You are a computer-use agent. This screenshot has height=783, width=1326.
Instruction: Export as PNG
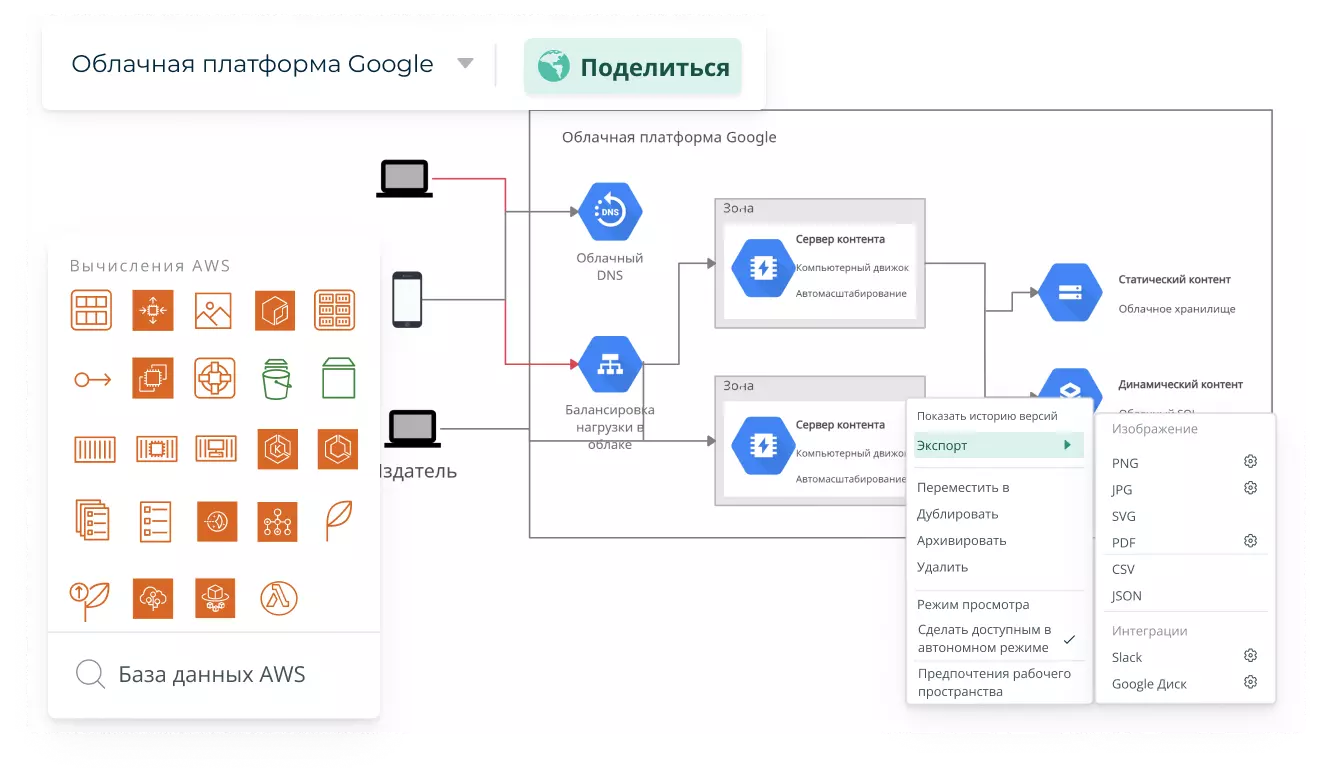click(x=1125, y=463)
